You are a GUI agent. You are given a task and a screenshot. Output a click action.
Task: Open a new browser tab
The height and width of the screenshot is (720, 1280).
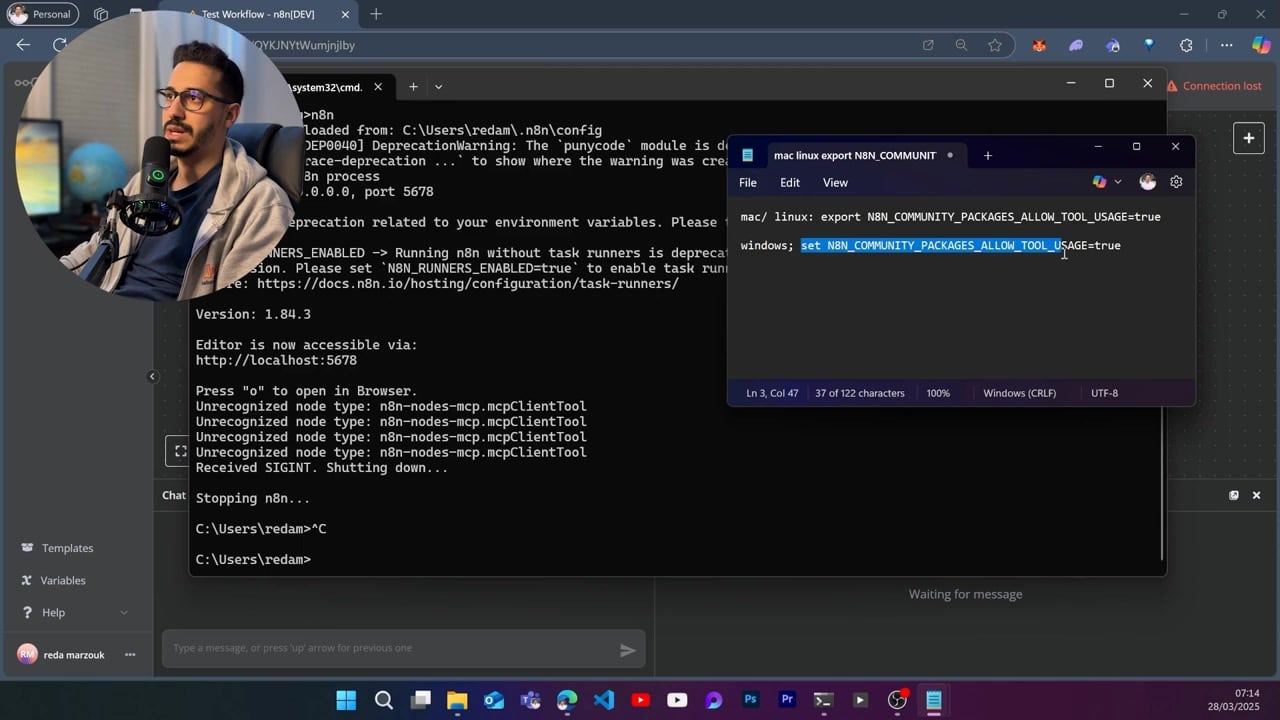point(376,14)
